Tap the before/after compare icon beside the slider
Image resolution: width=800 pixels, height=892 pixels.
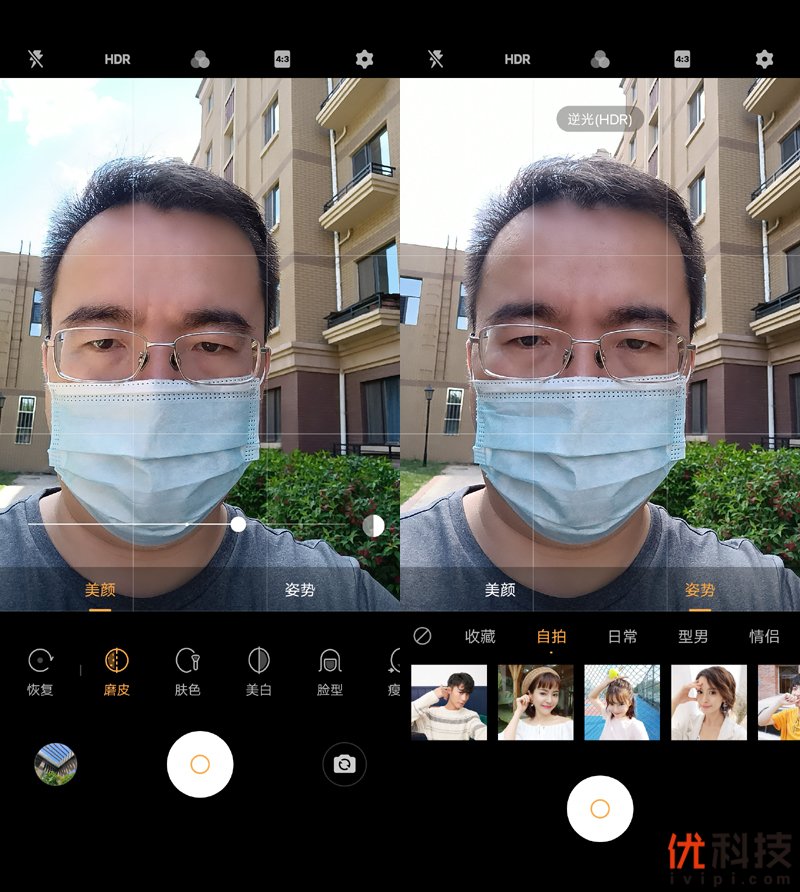tap(373, 526)
